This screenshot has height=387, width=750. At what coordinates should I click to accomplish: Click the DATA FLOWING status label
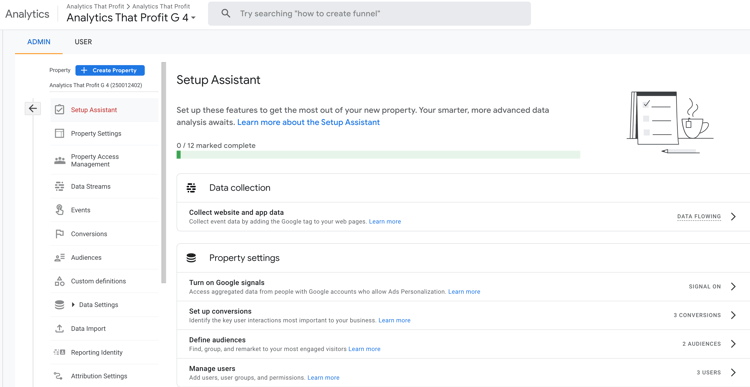(x=699, y=217)
